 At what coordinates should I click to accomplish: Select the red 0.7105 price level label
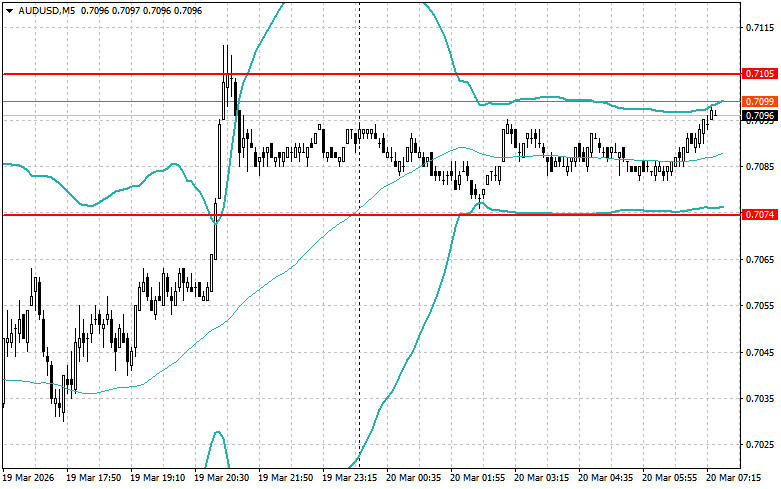click(x=759, y=74)
